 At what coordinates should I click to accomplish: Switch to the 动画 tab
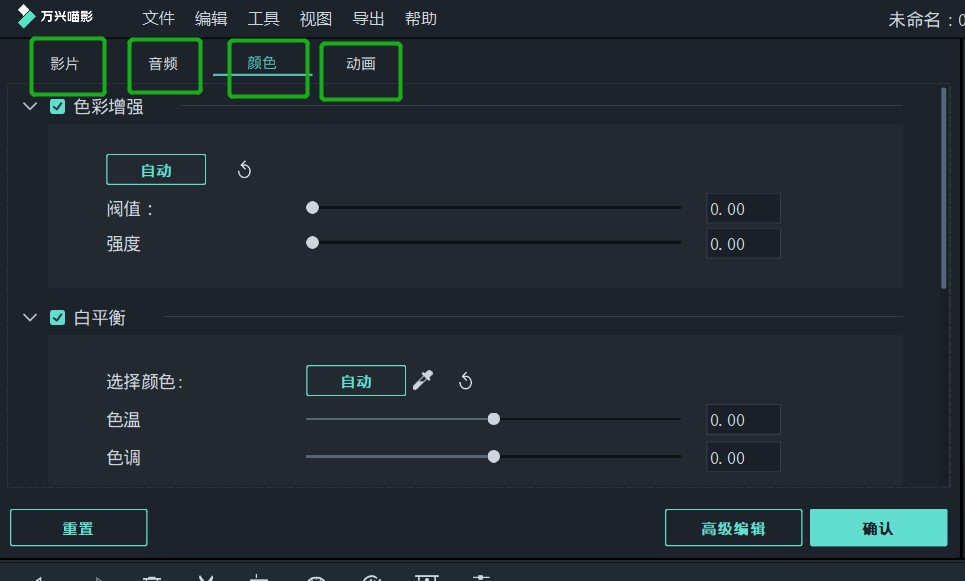click(x=360, y=64)
